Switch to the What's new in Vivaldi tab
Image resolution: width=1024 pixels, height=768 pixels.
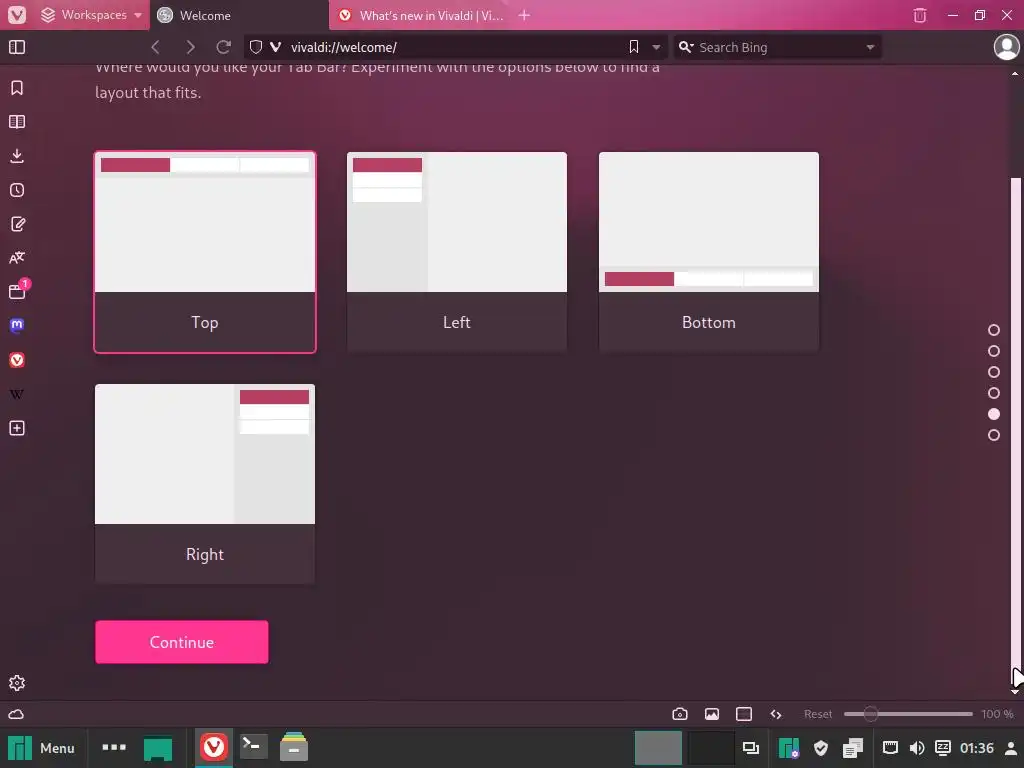[x=421, y=15]
